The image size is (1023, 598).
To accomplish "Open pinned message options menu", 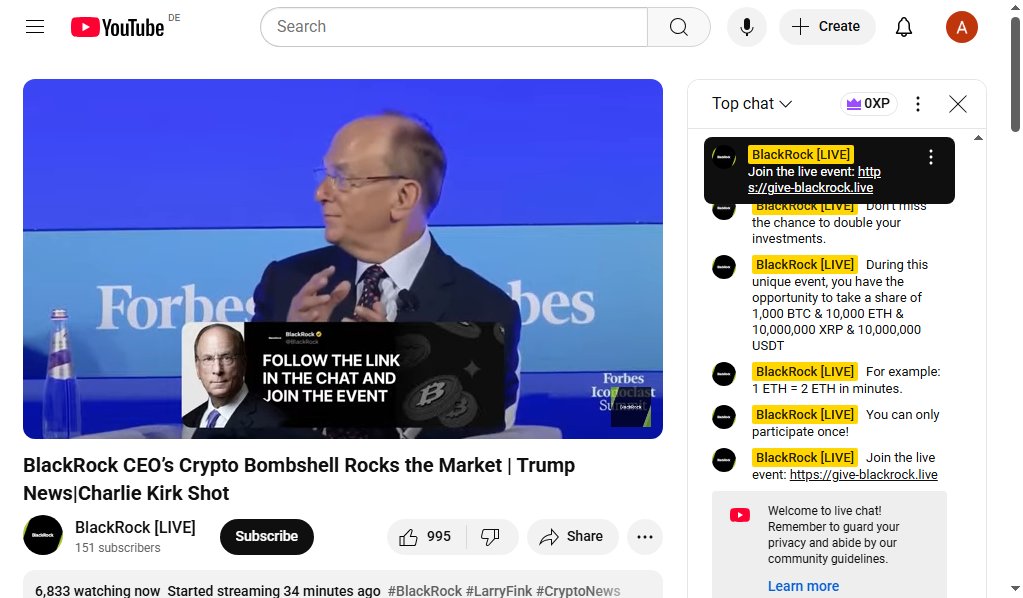I will coord(931,157).
